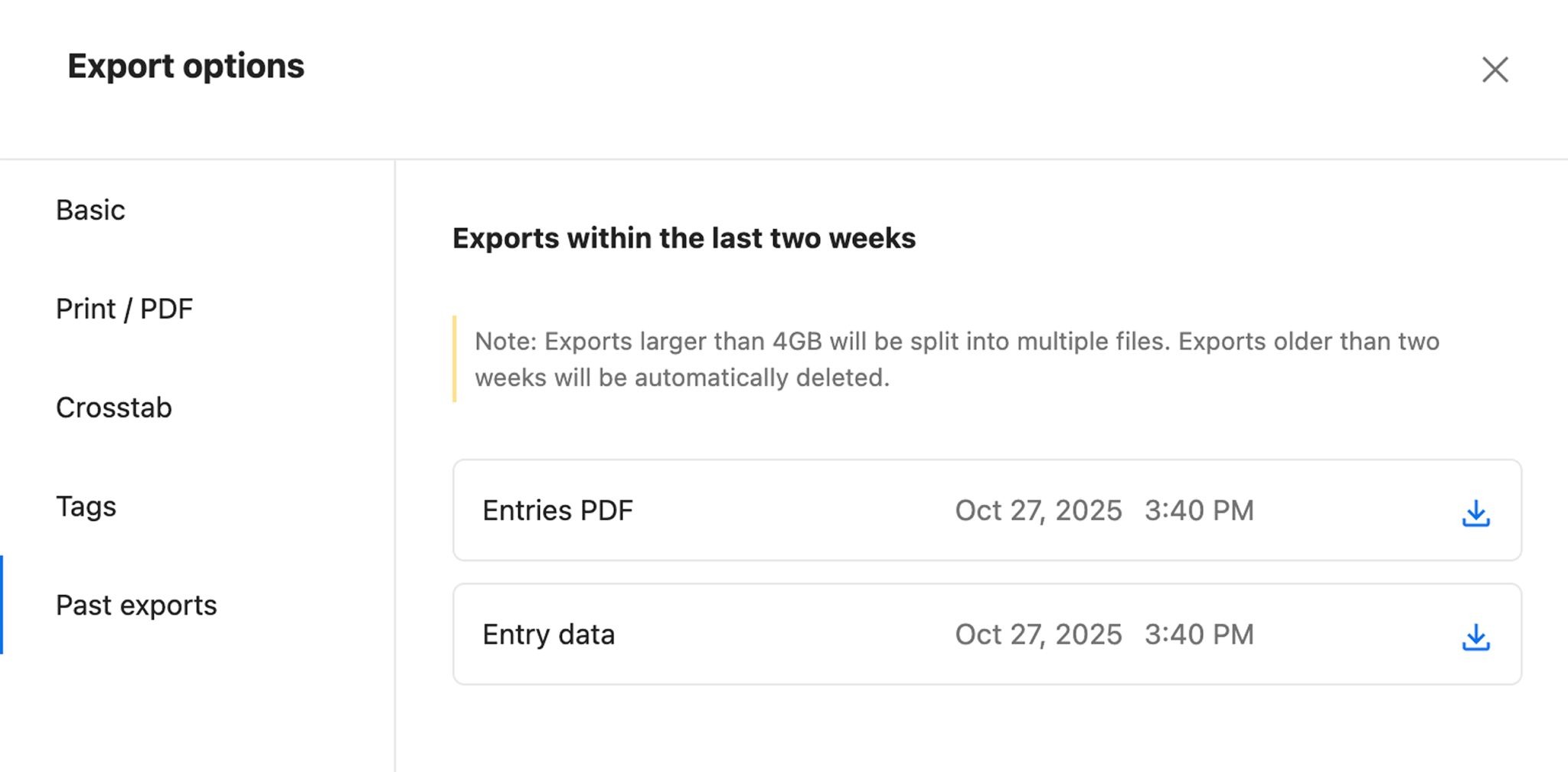Click the Entry data export date
The height and width of the screenshot is (772, 1568).
point(1038,634)
